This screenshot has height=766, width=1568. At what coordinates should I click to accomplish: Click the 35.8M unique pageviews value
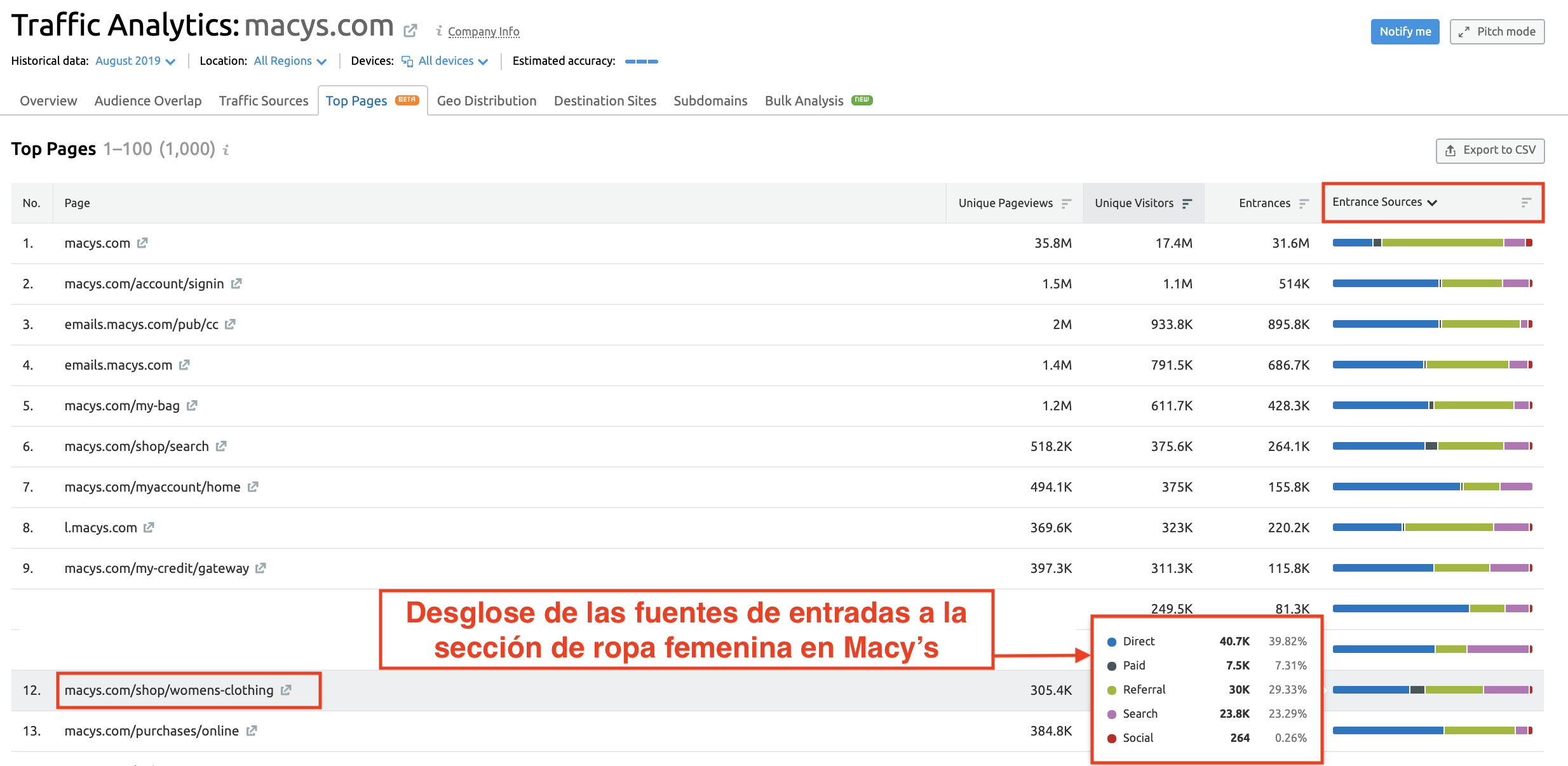point(1053,243)
